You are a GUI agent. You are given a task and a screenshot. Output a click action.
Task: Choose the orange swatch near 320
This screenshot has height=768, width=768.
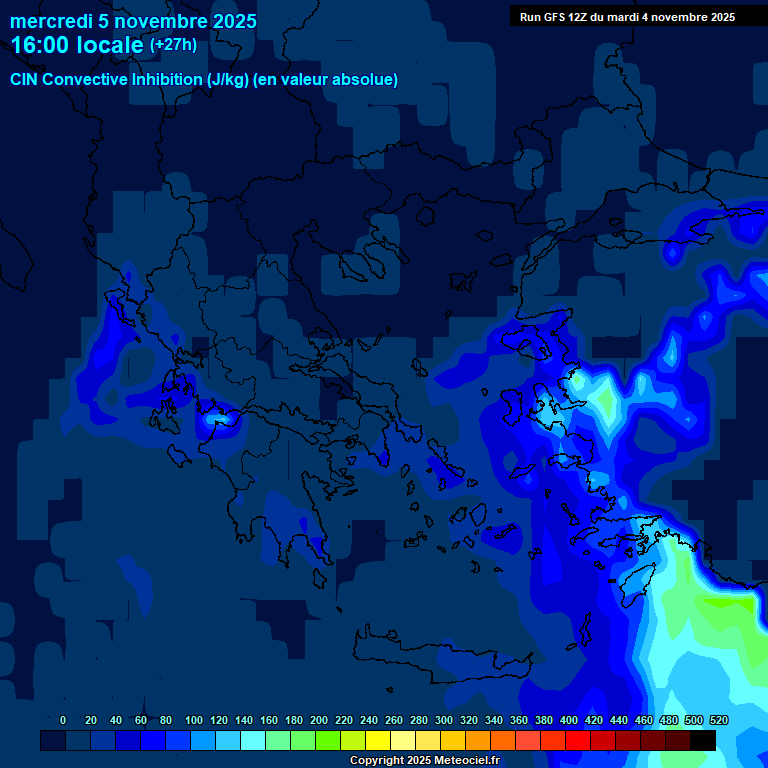[478, 740]
